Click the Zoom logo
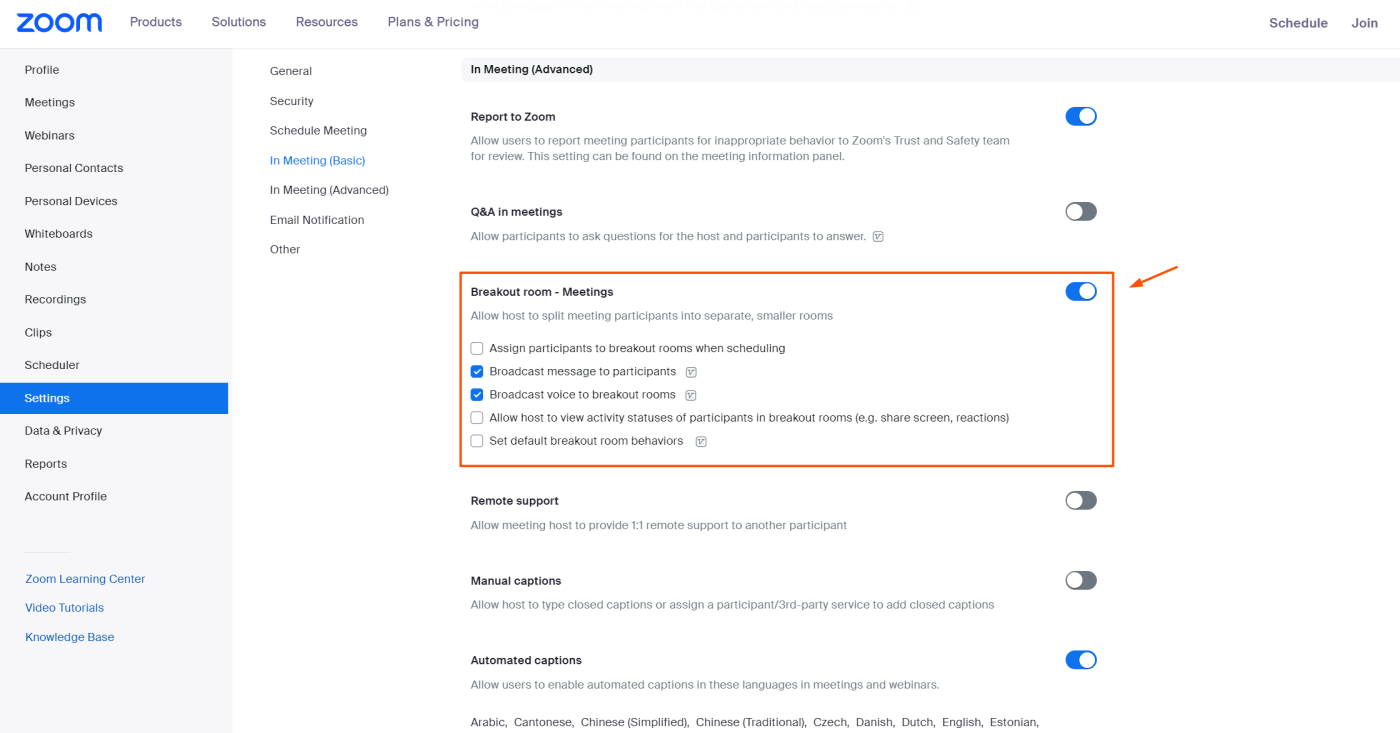The image size is (1400, 733). tap(59, 22)
